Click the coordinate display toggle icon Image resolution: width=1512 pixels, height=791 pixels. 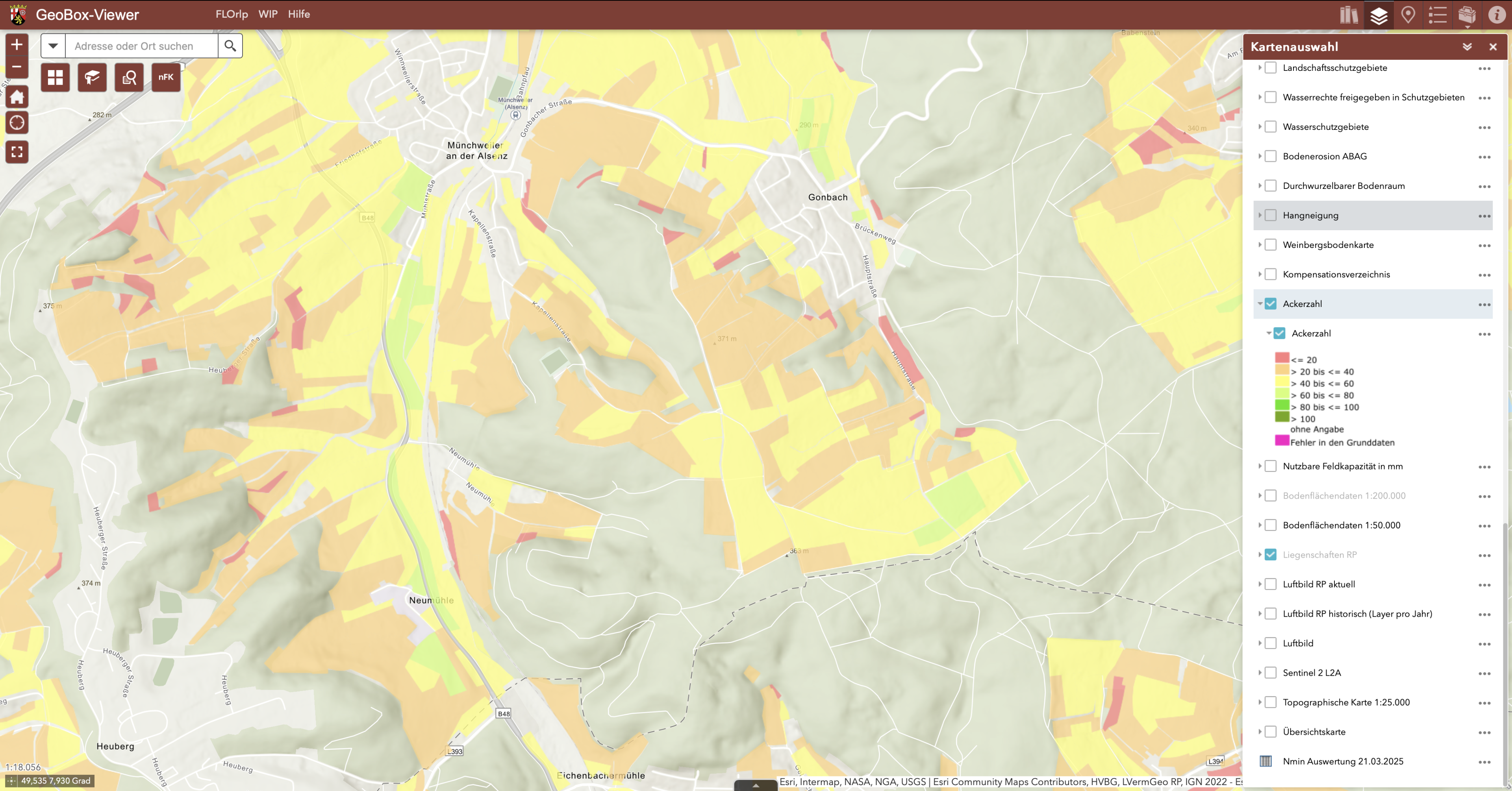(x=11, y=781)
